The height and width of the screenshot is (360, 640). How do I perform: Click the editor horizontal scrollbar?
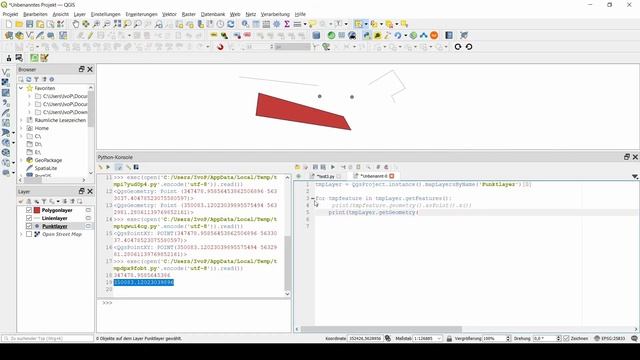click(x=381, y=329)
